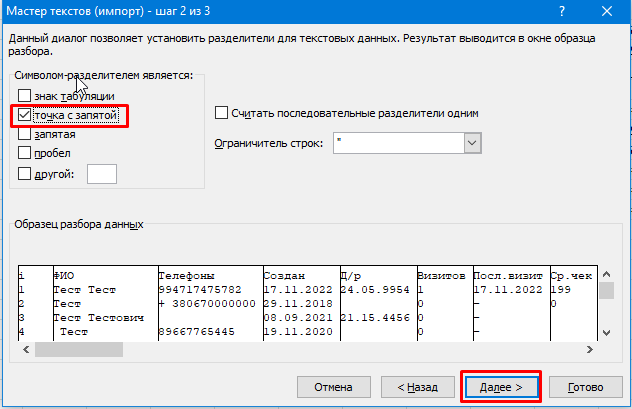Viewport: 632px width, 409px height.
Task: Close the text import wizard dialog
Action: [x=607, y=11]
